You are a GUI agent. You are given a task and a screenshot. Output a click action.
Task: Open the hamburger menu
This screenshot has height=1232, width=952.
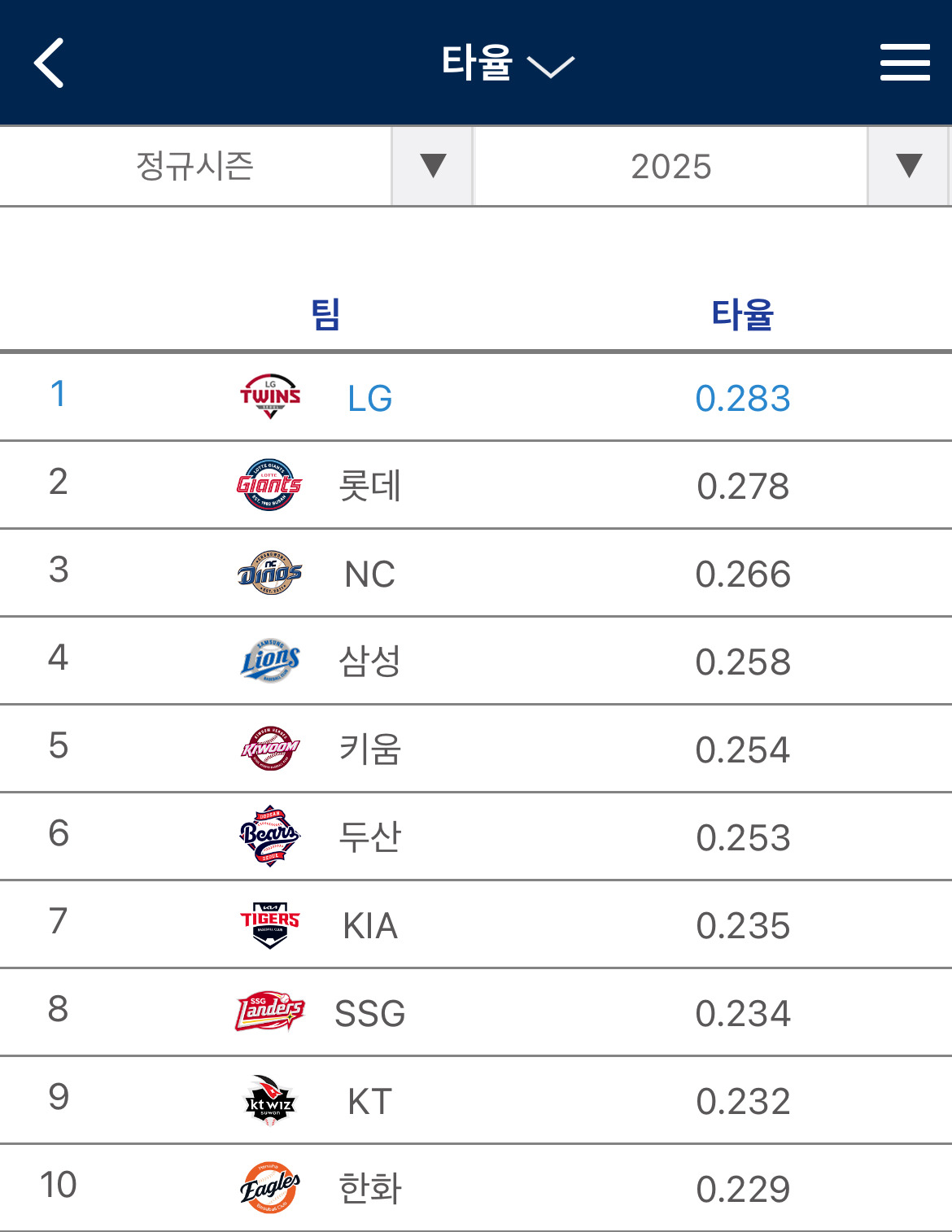click(904, 63)
